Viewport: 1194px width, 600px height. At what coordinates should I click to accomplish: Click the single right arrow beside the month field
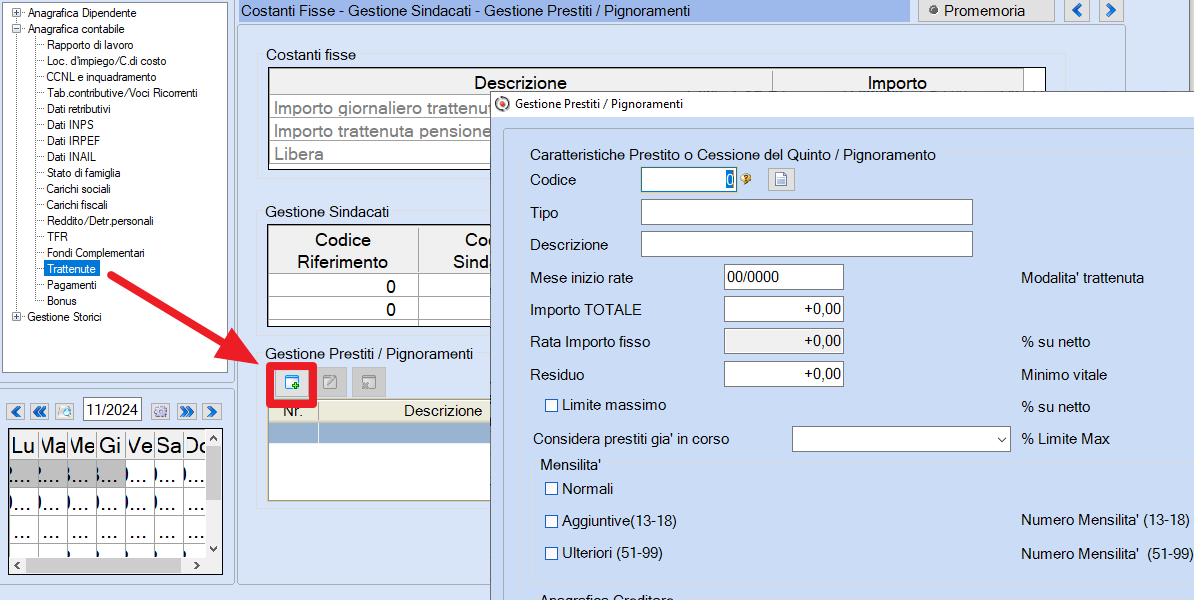[x=212, y=411]
